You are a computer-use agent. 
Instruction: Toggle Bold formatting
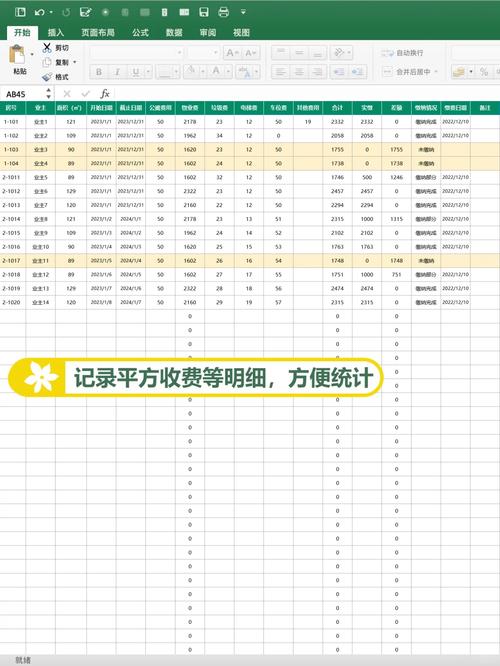coord(99,72)
